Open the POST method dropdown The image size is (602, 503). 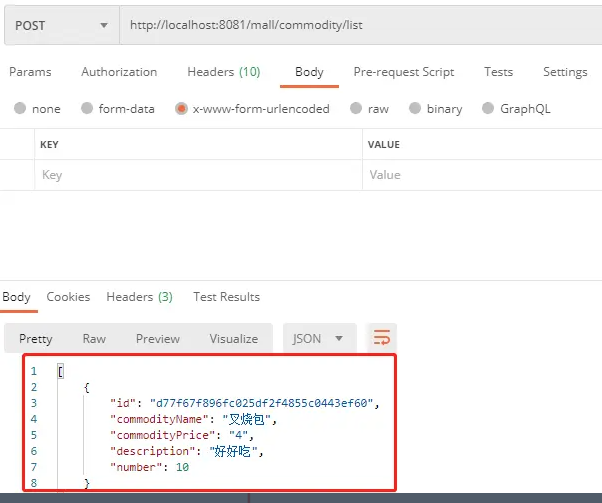[62, 25]
